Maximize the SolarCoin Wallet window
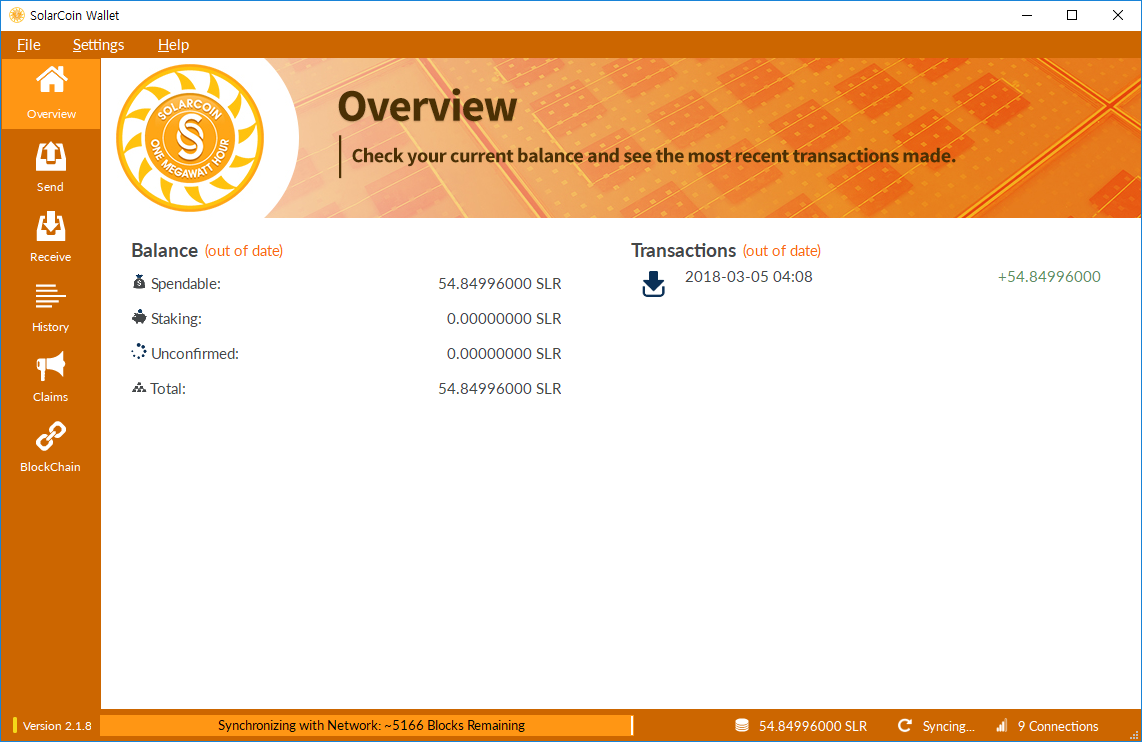 [x=1072, y=15]
